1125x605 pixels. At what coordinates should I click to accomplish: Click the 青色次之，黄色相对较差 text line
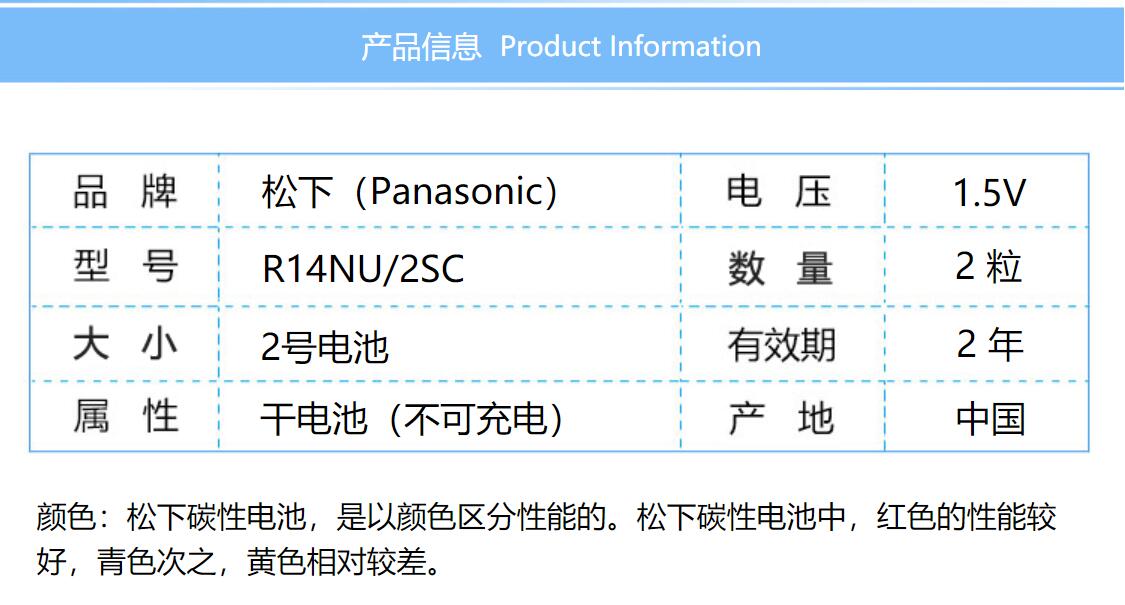pos(238,563)
